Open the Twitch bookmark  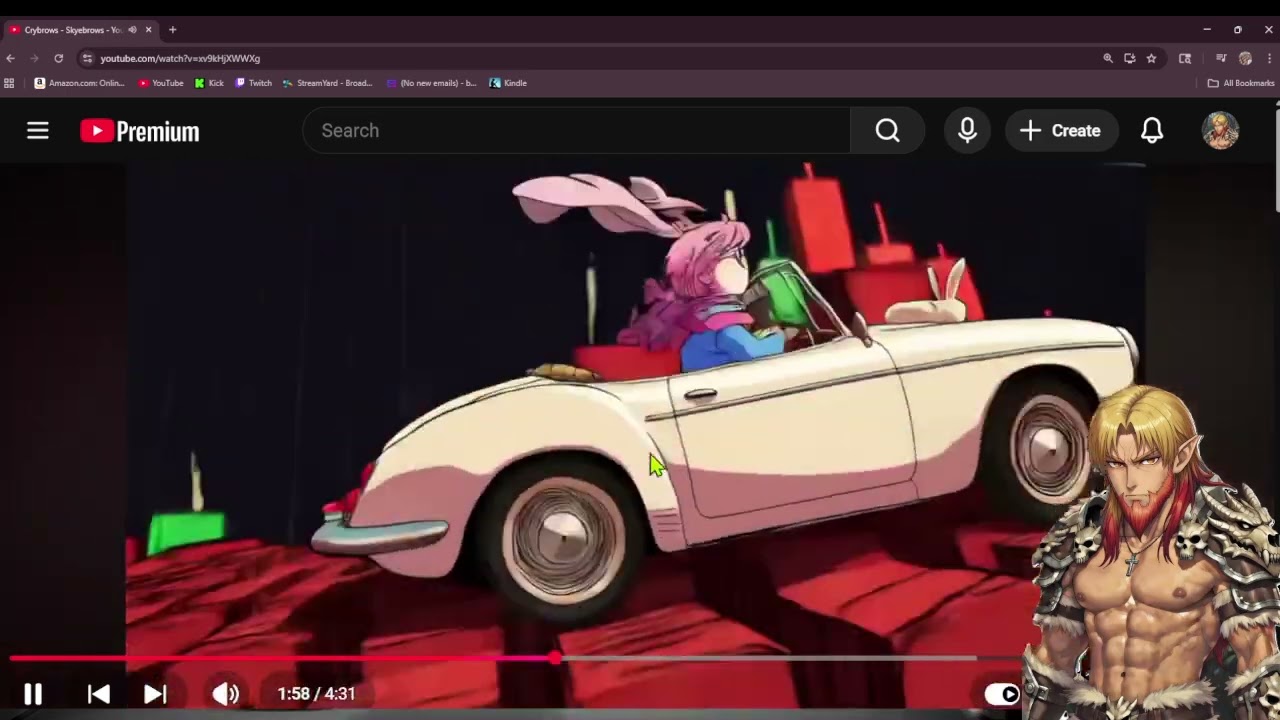click(254, 83)
